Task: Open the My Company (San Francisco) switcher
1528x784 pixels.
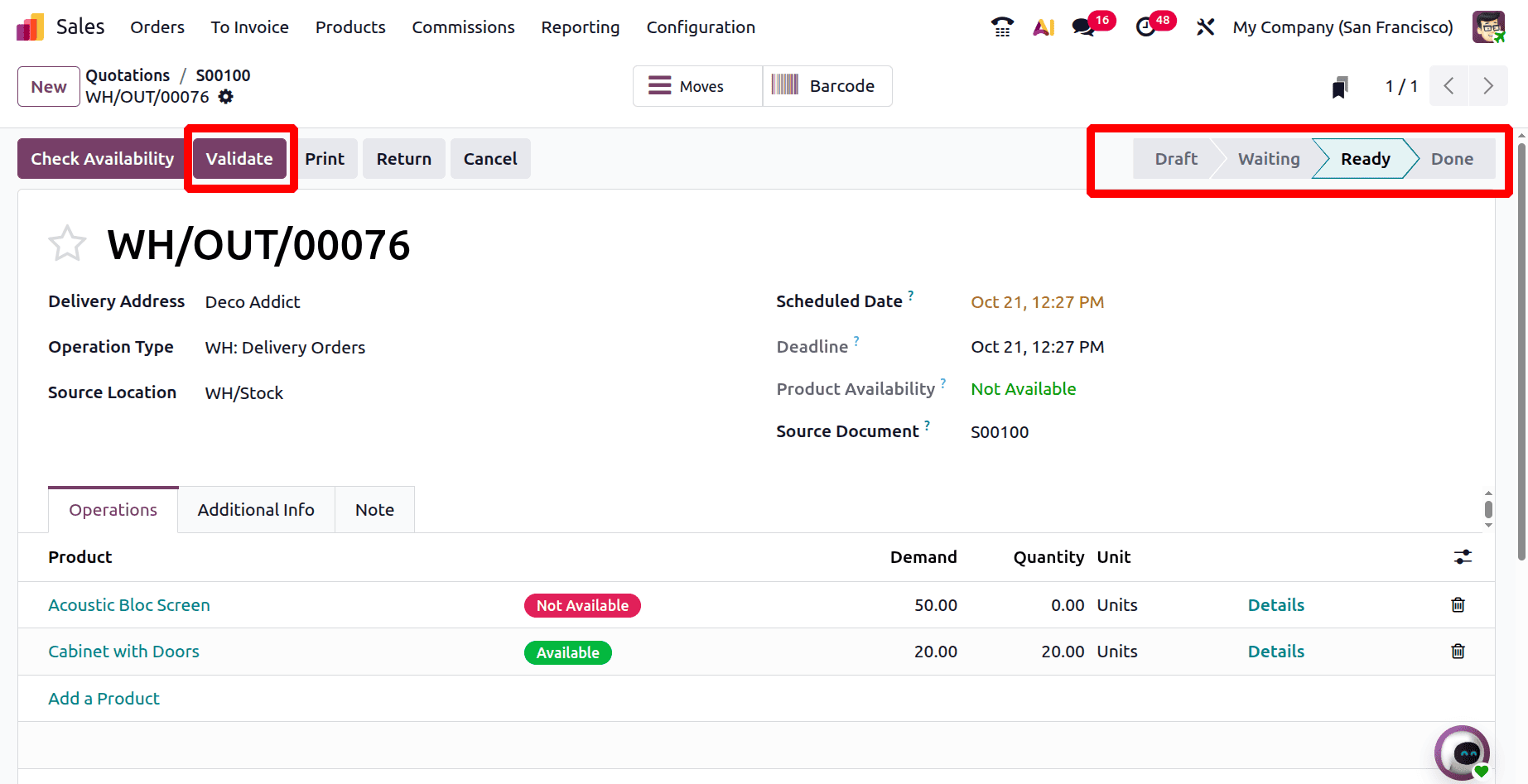Action: tap(1342, 27)
